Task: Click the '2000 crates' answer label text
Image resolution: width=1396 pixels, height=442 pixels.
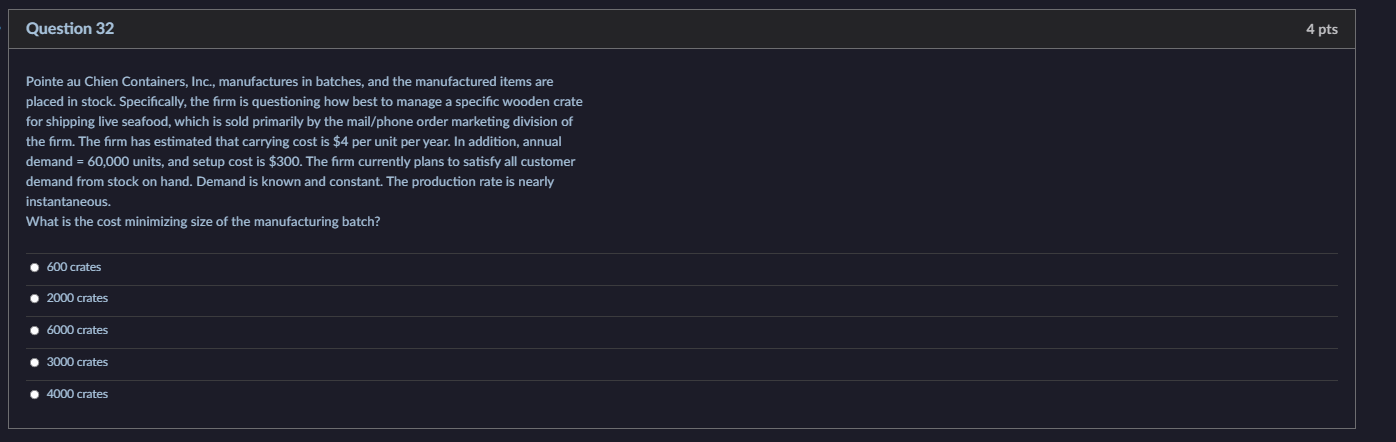Action: pyautogui.click(x=77, y=299)
